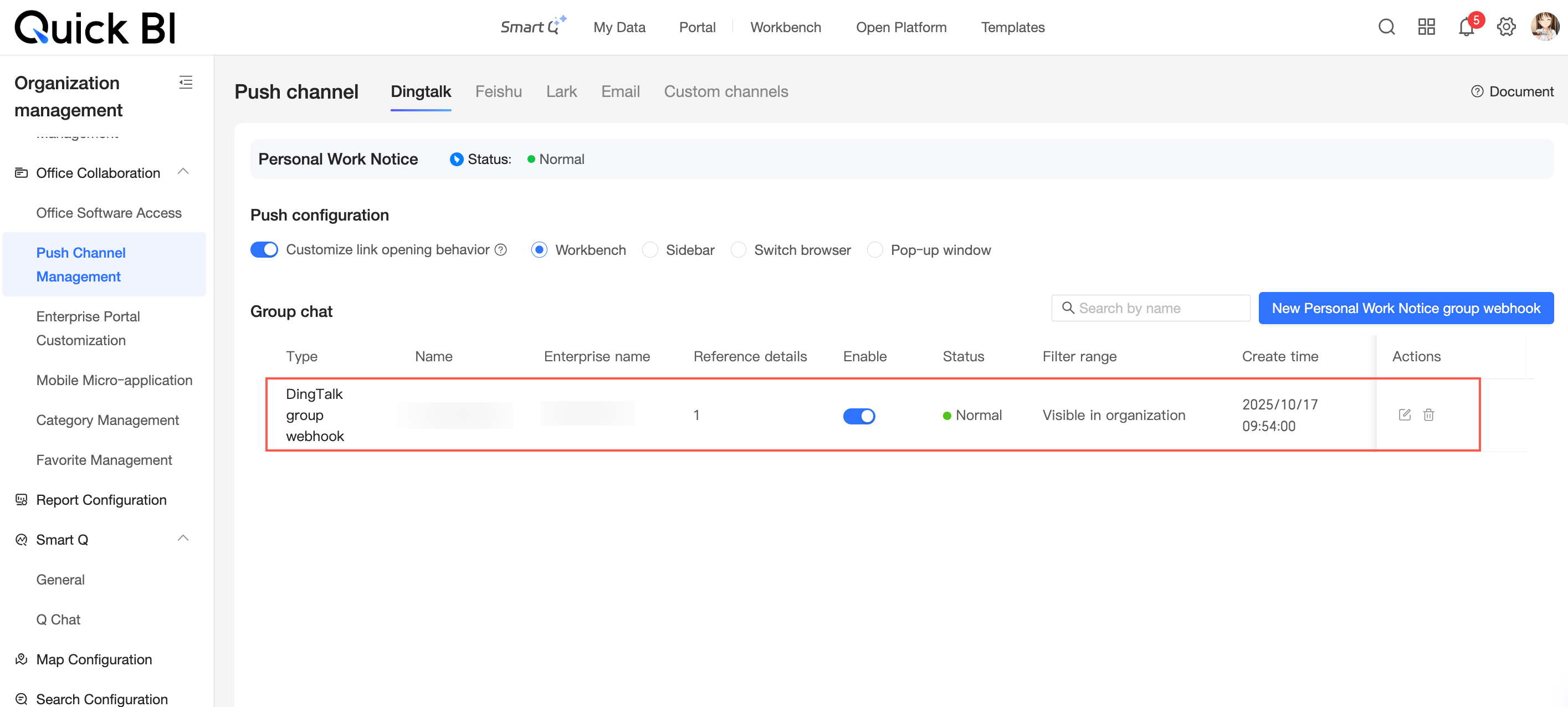Open the user avatar menu
This screenshot has width=1568, height=707.
tap(1545, 27)
